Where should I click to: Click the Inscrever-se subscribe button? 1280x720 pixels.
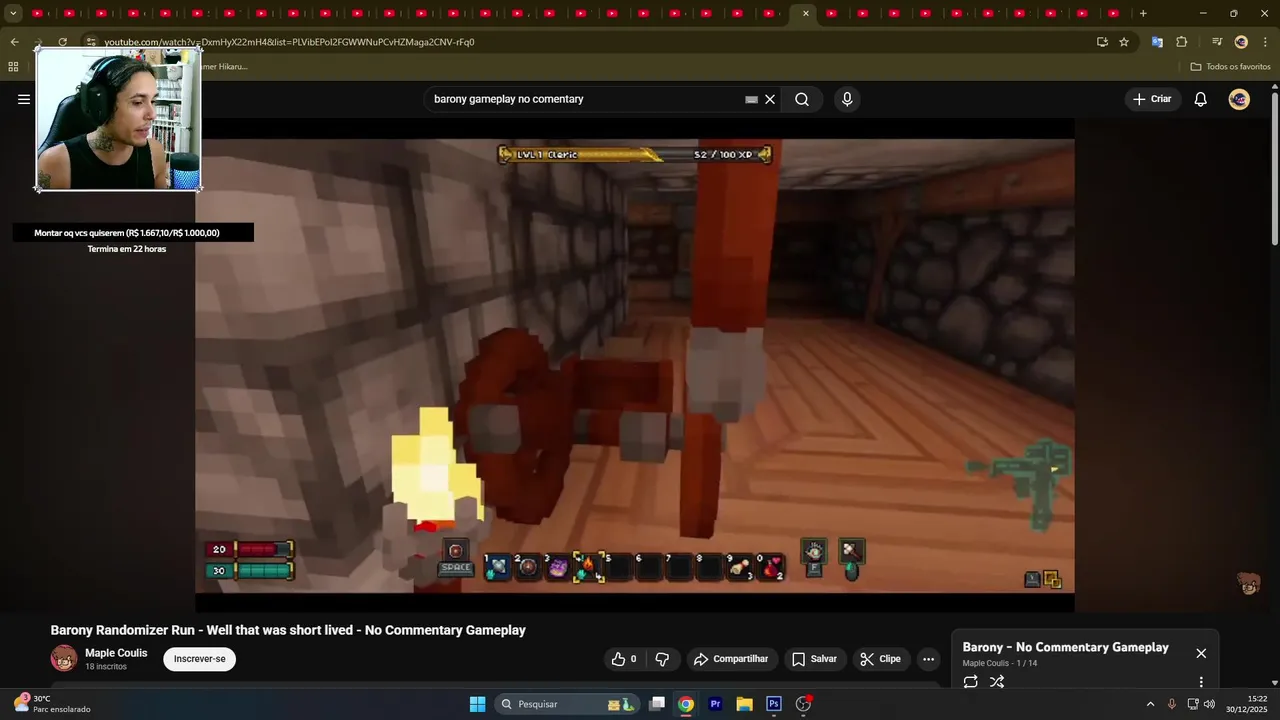pos(199,659)
